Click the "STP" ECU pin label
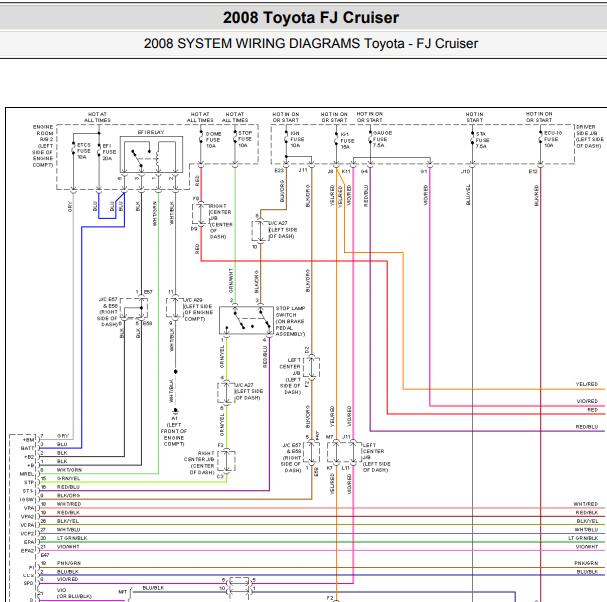The image size is (607, 602). [x=29, y=482]
